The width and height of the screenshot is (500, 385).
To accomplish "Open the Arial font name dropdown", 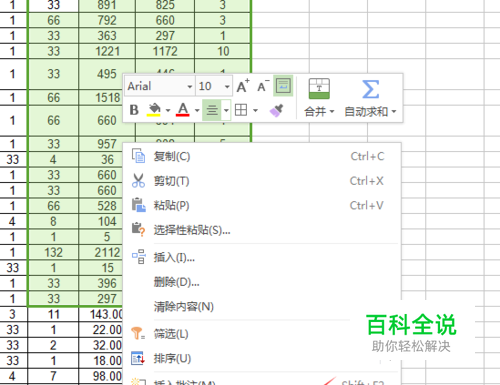I will click(x=190, y=87).
